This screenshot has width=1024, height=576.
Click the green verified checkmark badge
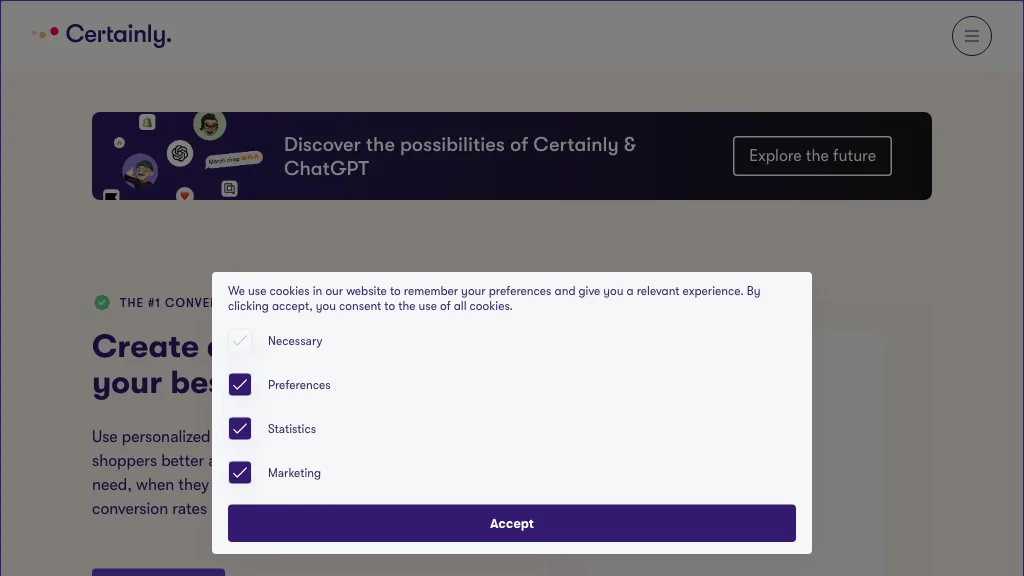pos(102,302)
